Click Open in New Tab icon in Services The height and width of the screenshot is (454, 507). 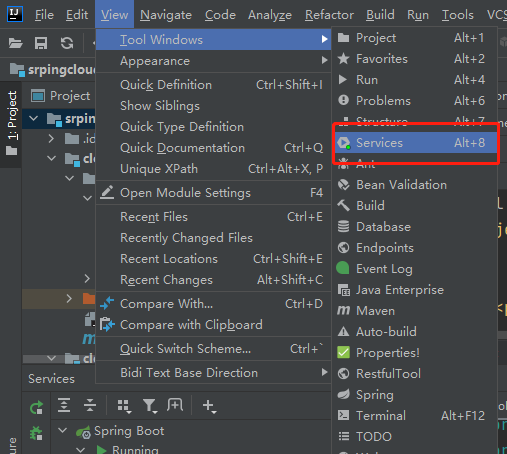[175, 405]
